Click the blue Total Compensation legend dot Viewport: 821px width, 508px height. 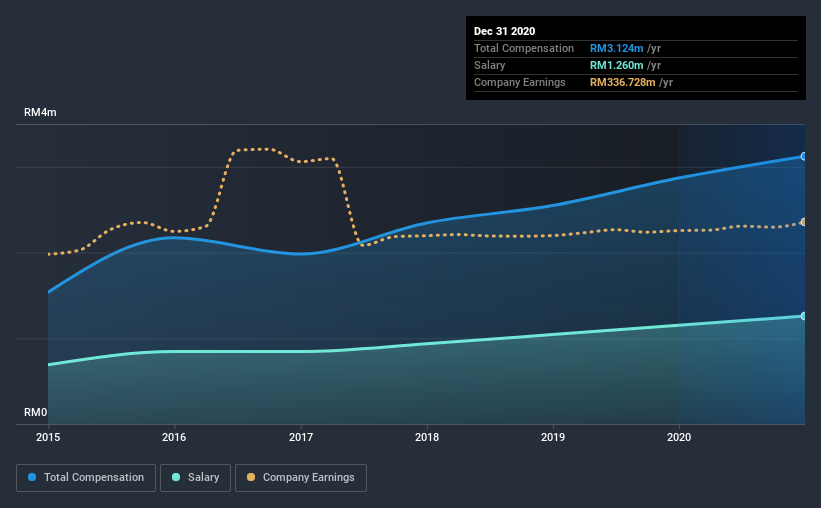pyautogui.click(x=32, y=477)
